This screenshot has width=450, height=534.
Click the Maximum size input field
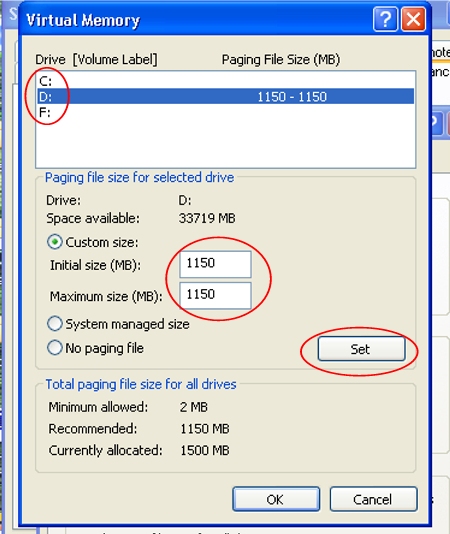click(x=216, y=295)
